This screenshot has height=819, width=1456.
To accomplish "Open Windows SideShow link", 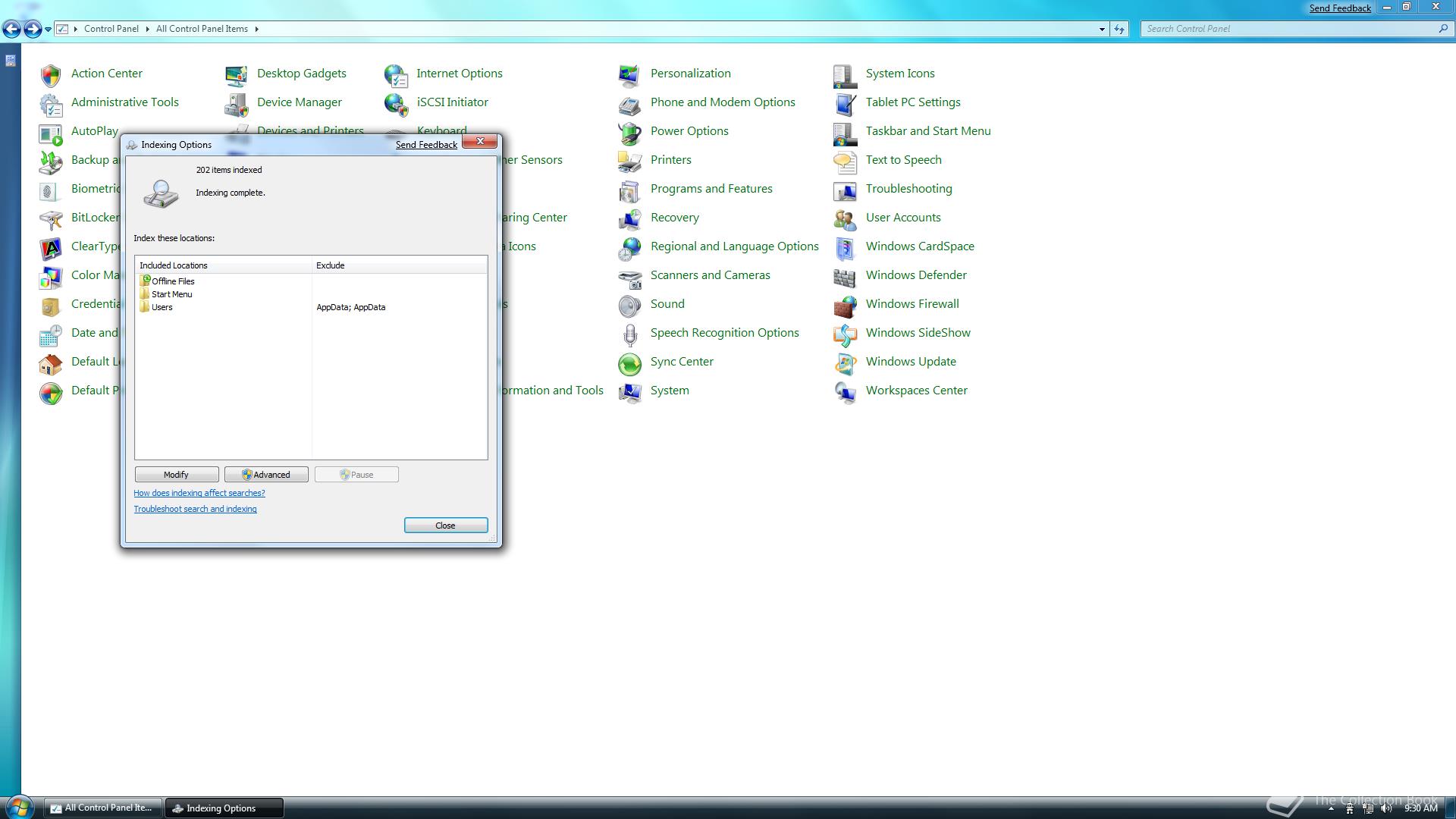I will coord(918,333).
